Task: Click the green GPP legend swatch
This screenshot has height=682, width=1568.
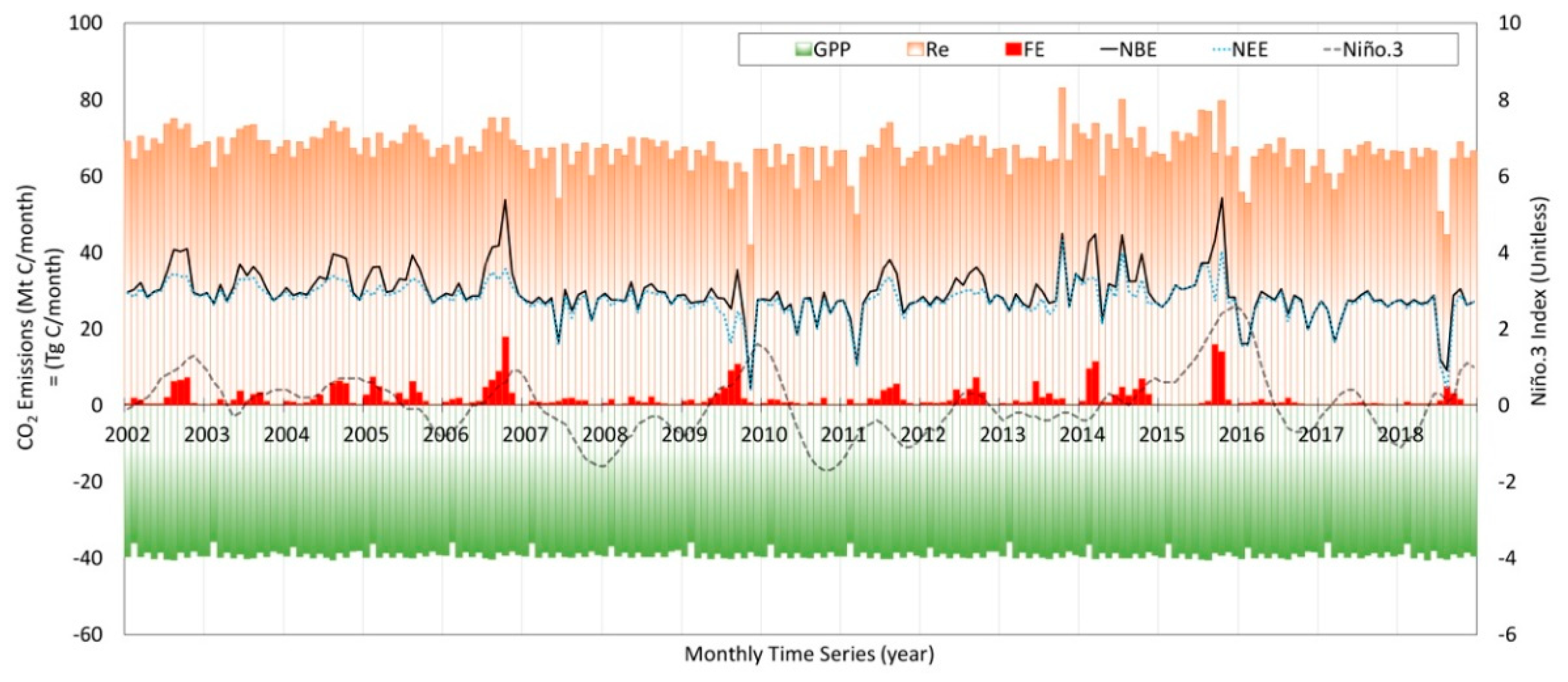Action: click(x=805, y=50)
